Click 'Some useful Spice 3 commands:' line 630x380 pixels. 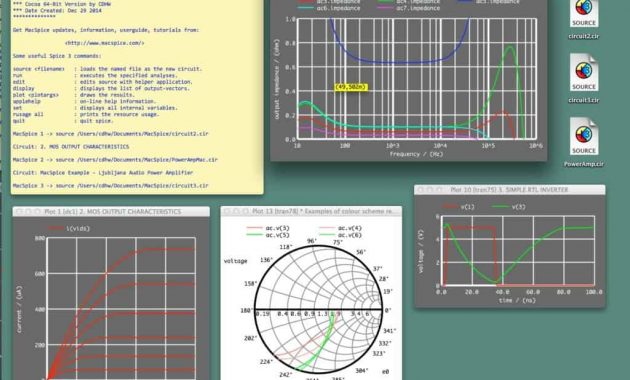coord(57,56)
